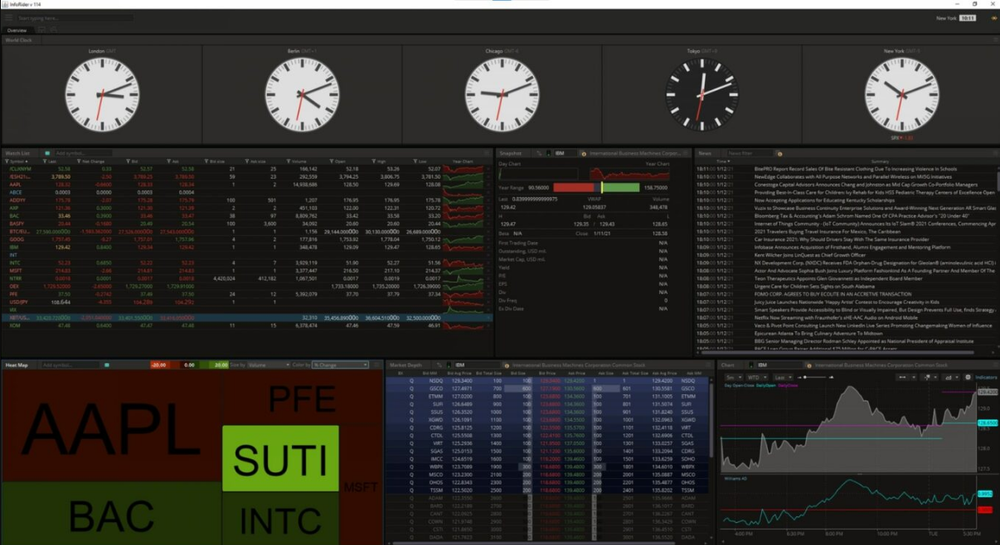
Task: Select the PFE row in Watch List
Action: point(246,294)
